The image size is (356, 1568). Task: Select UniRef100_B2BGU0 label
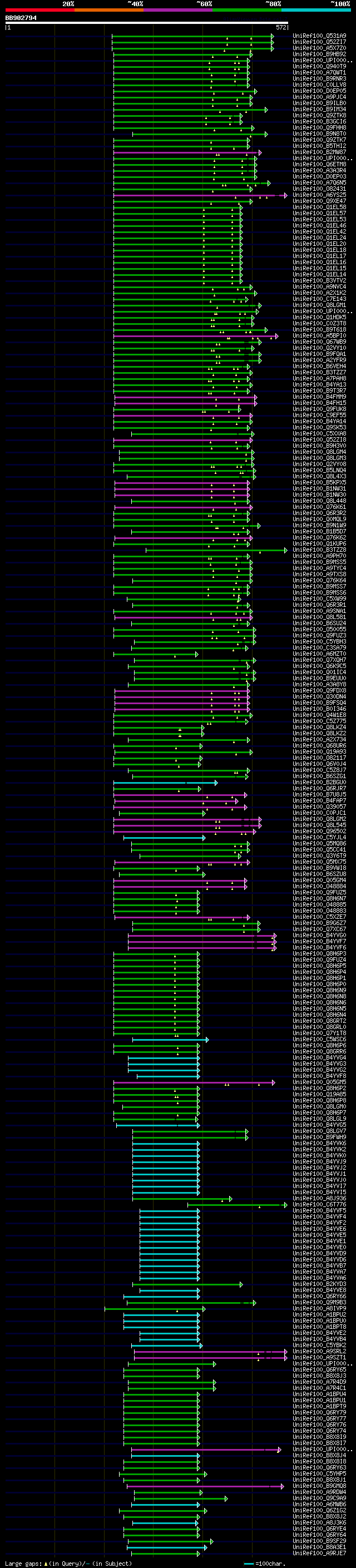click(x=319, y=782)
